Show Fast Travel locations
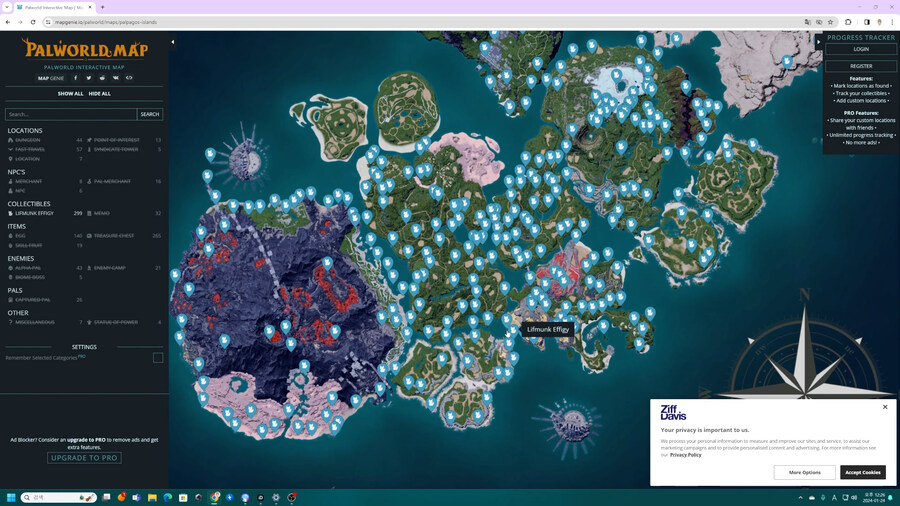 (x=30, y=149)
